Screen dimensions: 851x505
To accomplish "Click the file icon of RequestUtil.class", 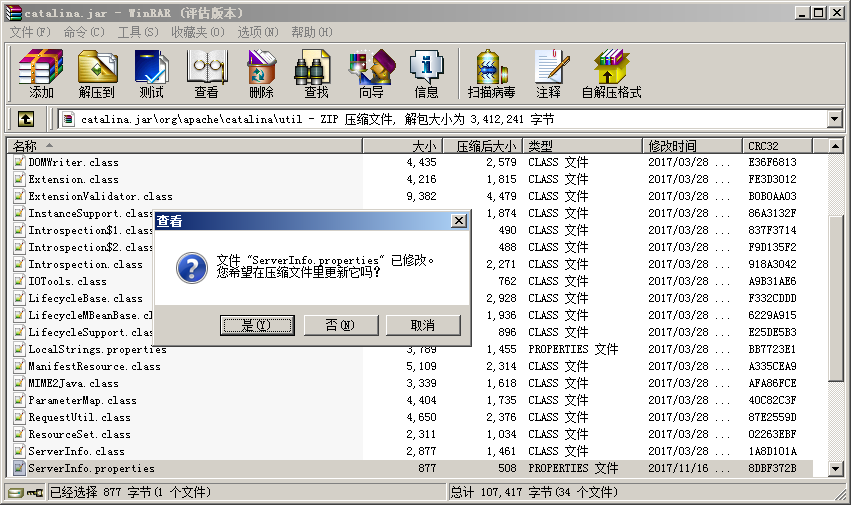I will click(x=20, y=417).
